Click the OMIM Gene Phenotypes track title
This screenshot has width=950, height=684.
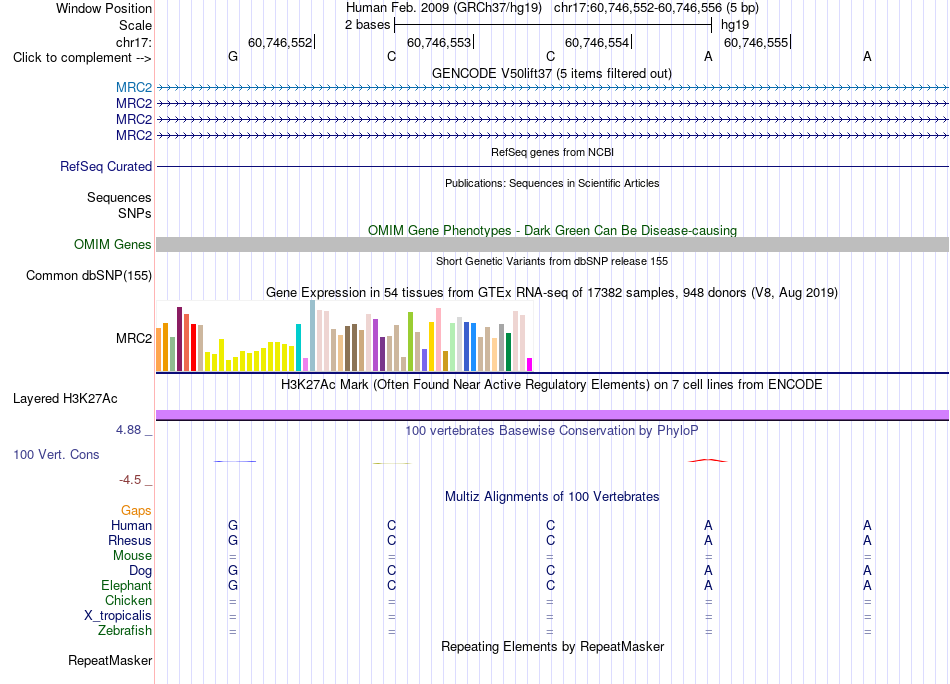553,231
